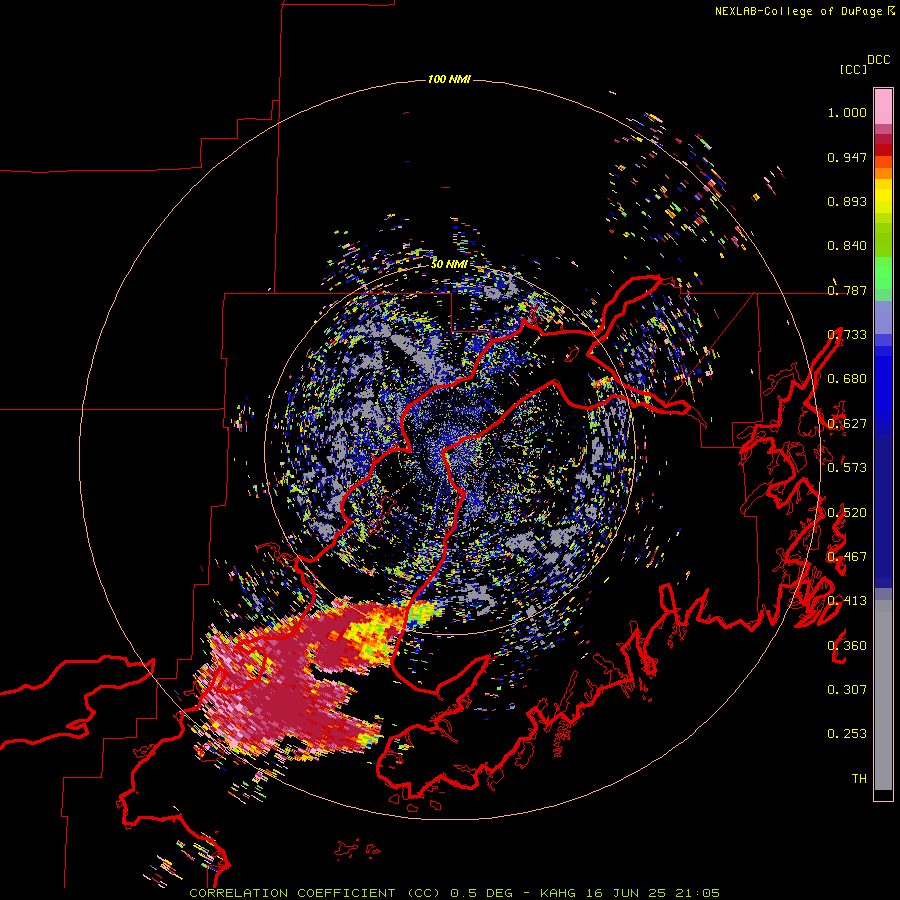Click the 50 NMI range ring label
Screen dimensions: 900x900
coord(449,264)
